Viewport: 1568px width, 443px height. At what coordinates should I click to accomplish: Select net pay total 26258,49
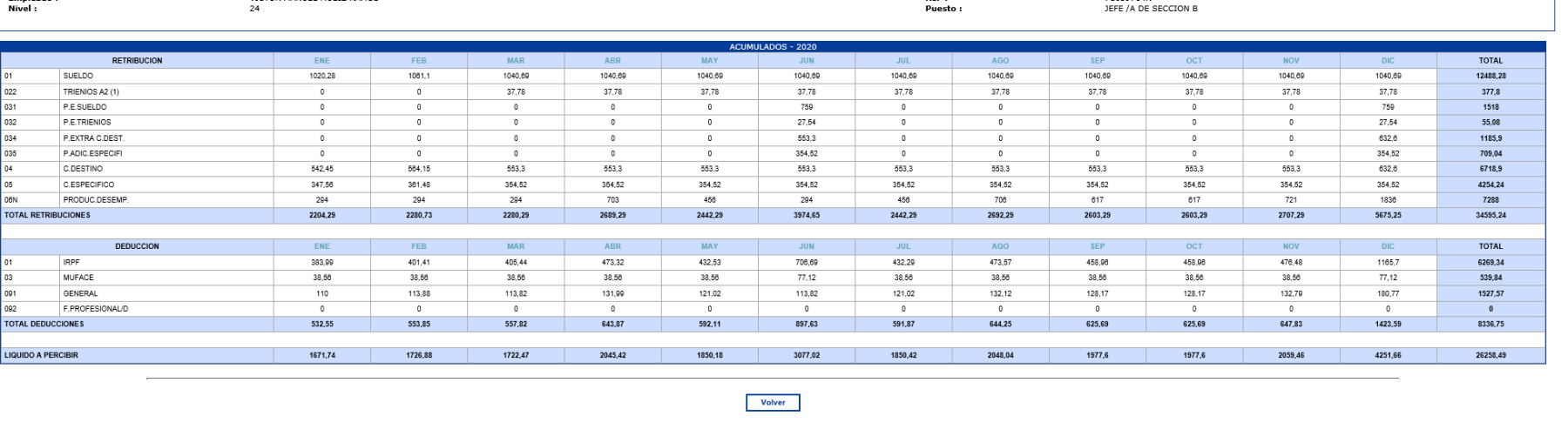coord(1490,355)
